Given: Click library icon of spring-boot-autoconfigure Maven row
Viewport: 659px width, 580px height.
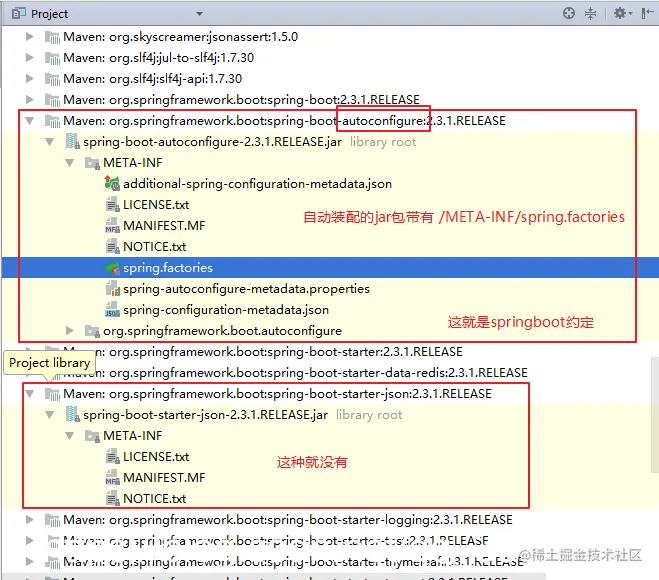Looking at the screenshot, I should point(53,121).
